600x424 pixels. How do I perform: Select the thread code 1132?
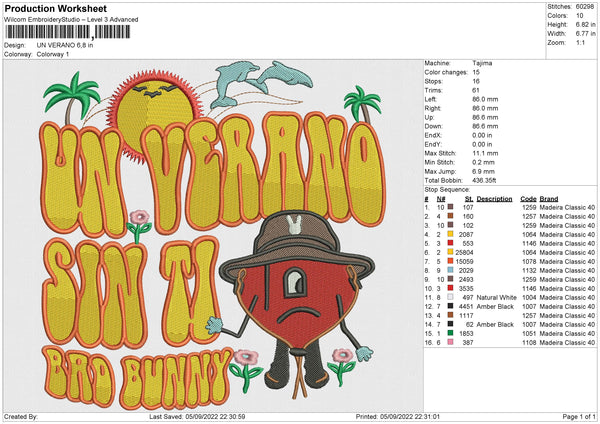pyautogui.click(x=529, y=271)
